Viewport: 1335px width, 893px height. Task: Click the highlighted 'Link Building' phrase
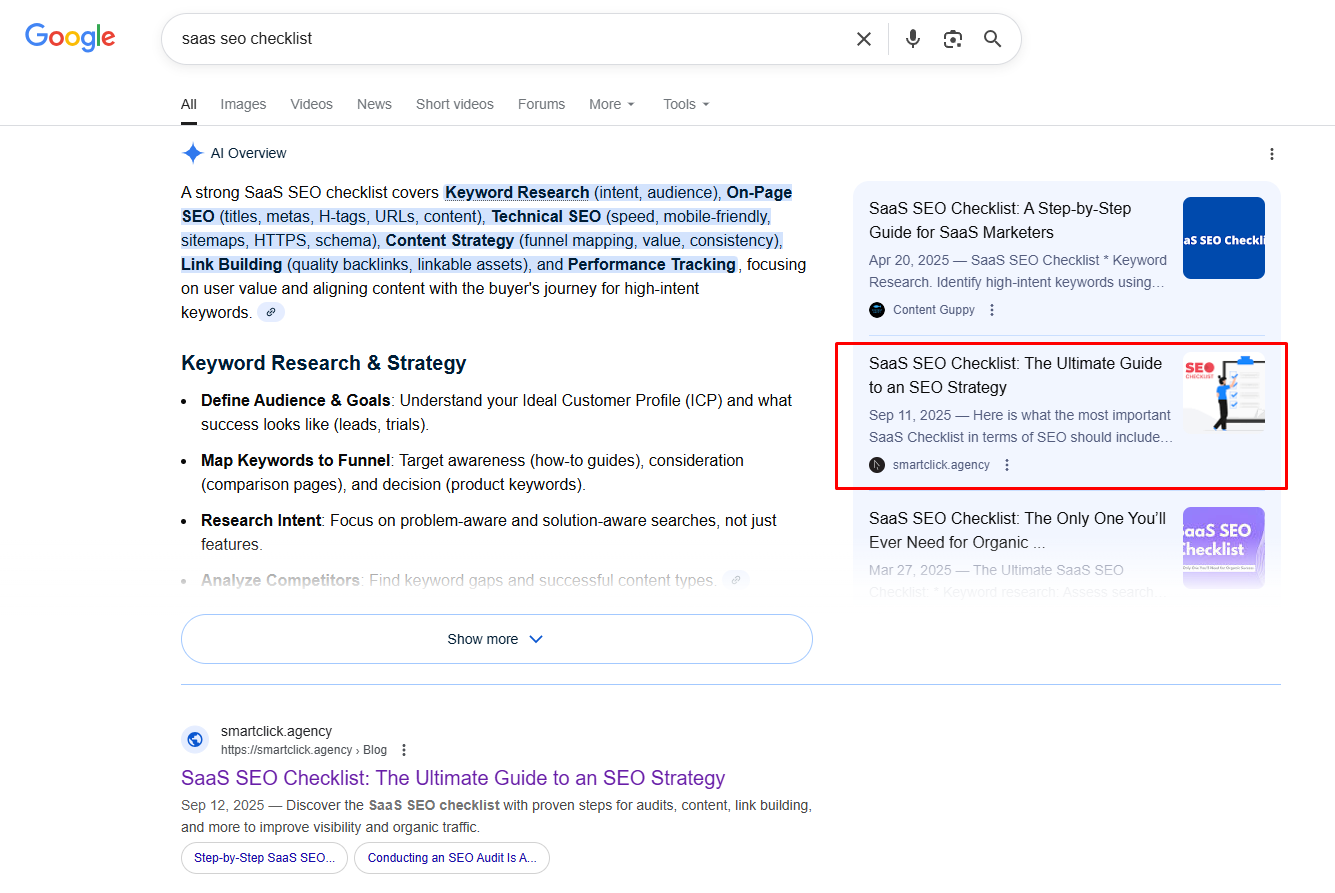coord(232,264)
